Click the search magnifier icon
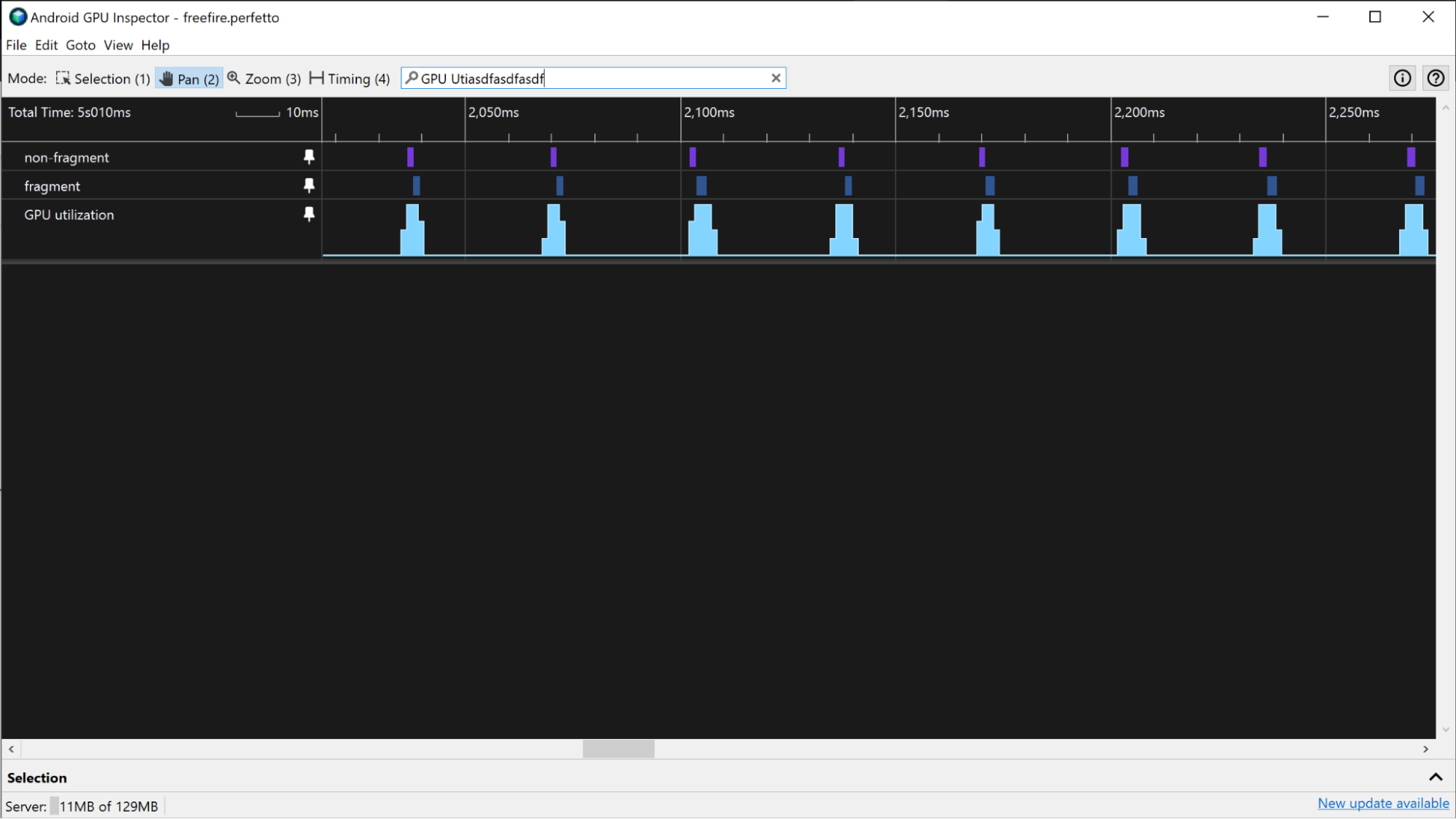 coord(412,78)
